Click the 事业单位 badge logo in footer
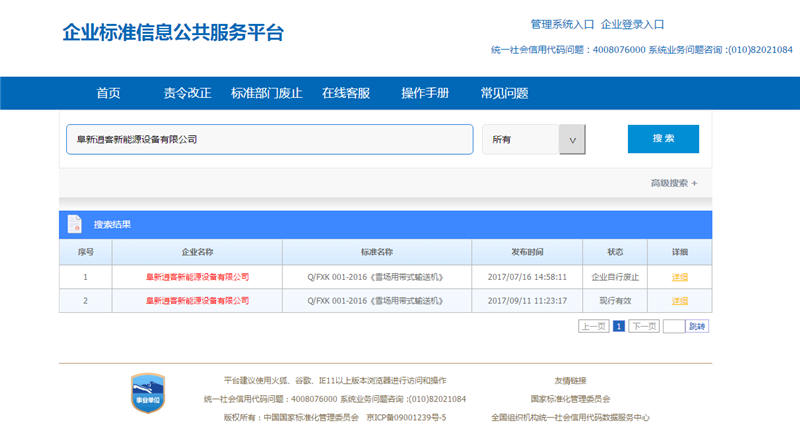Screen dimensions: 800x438 coord(148,395)
